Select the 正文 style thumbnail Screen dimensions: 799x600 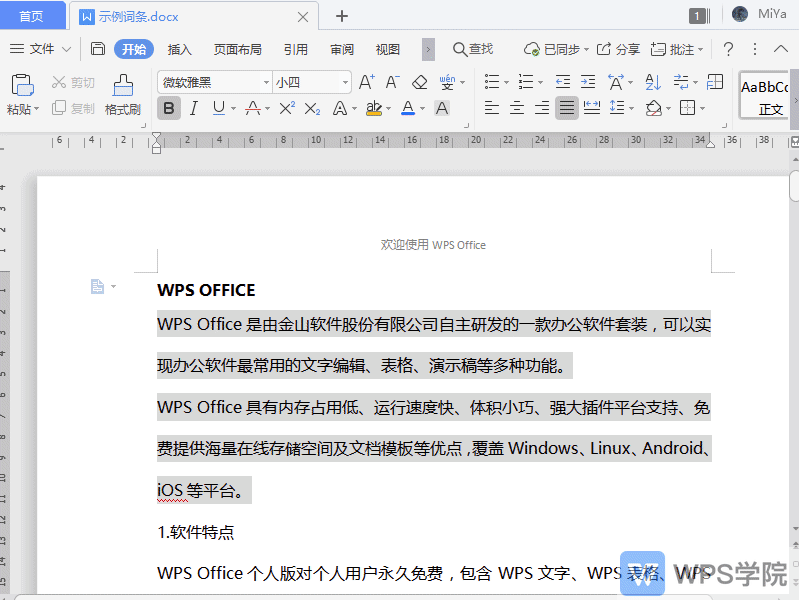[x=764, y=95]
